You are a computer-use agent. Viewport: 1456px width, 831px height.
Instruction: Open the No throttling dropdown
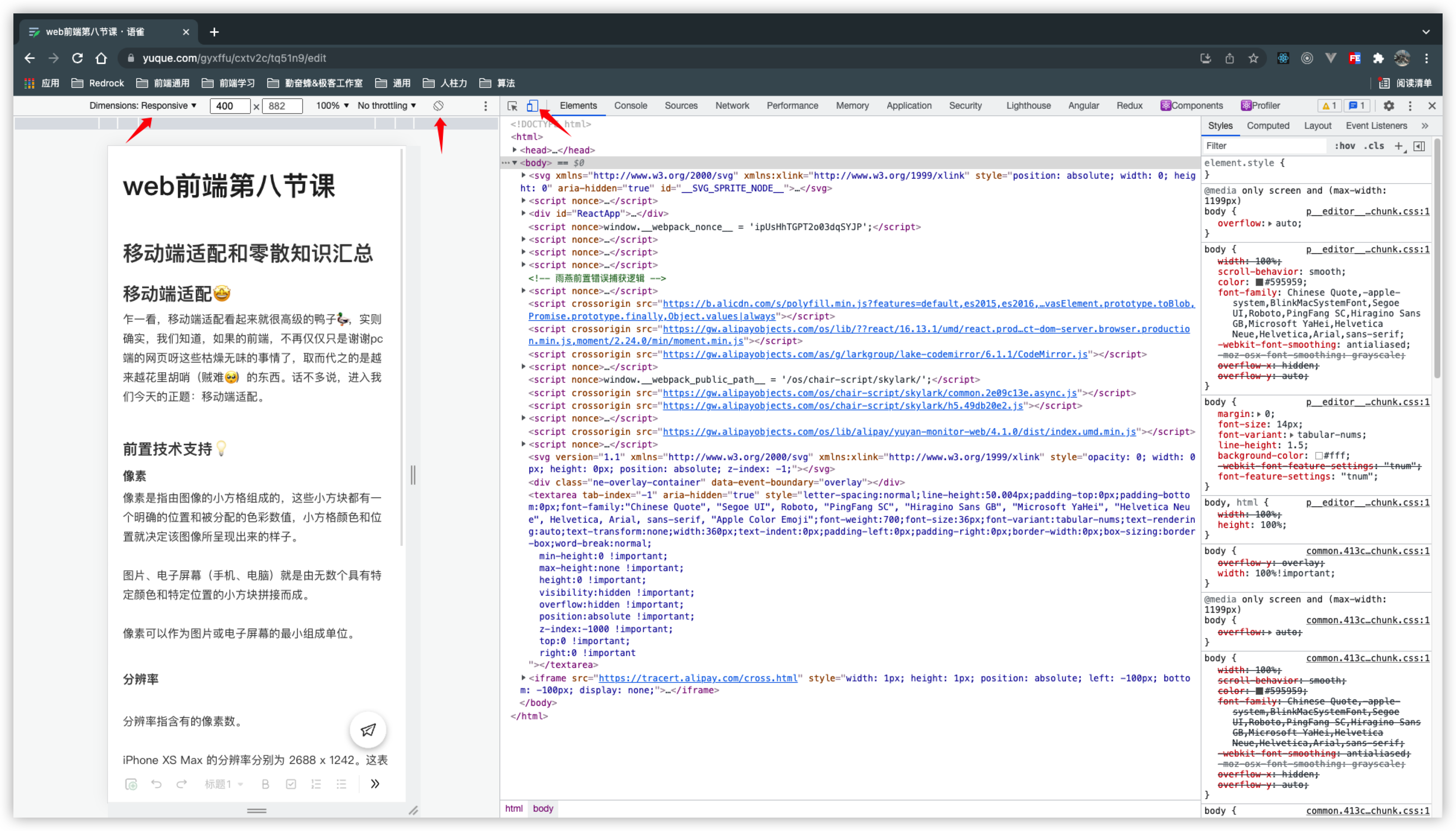[386, 106]
